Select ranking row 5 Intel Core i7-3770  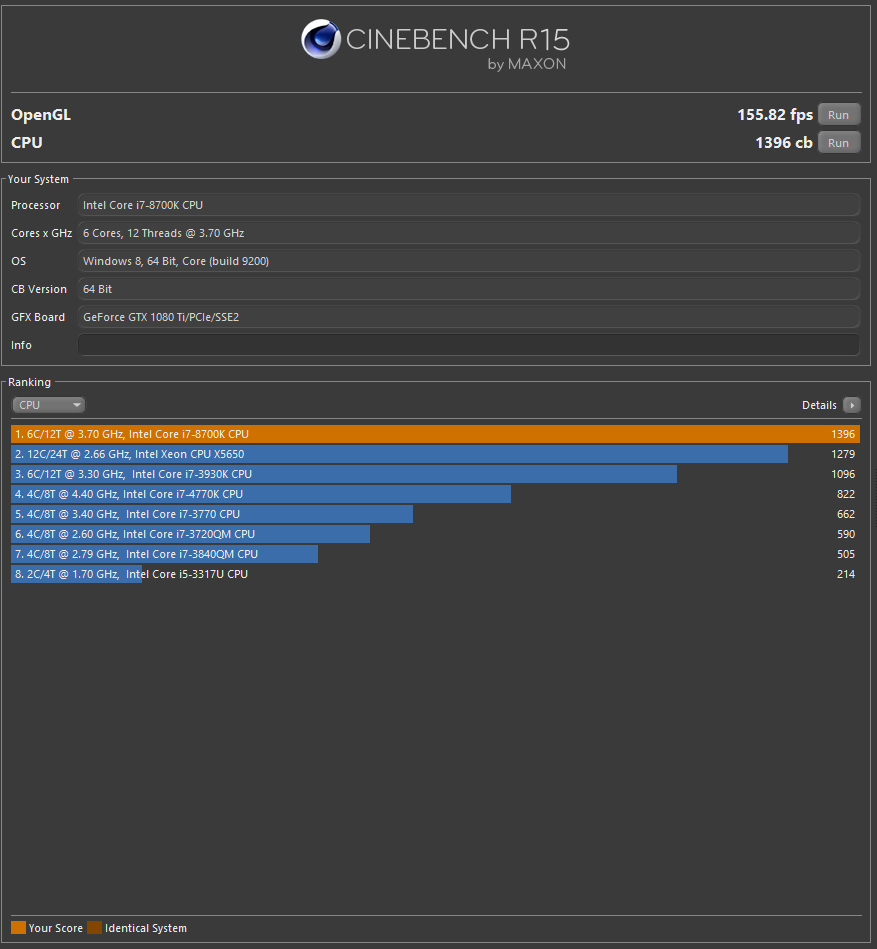click(x=435, y=514)
